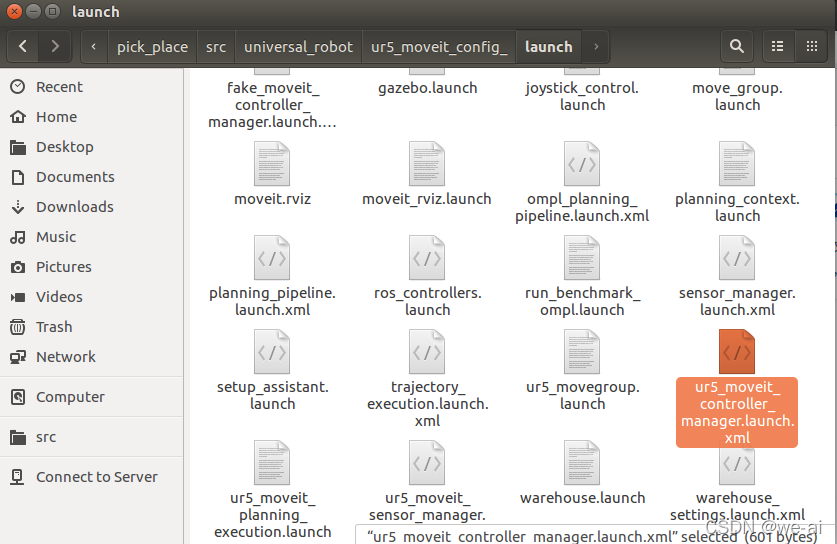Select warehouse_settings.launch.xml file icon
The height and width of the screenshot is (544, 837).
(737, 466)
